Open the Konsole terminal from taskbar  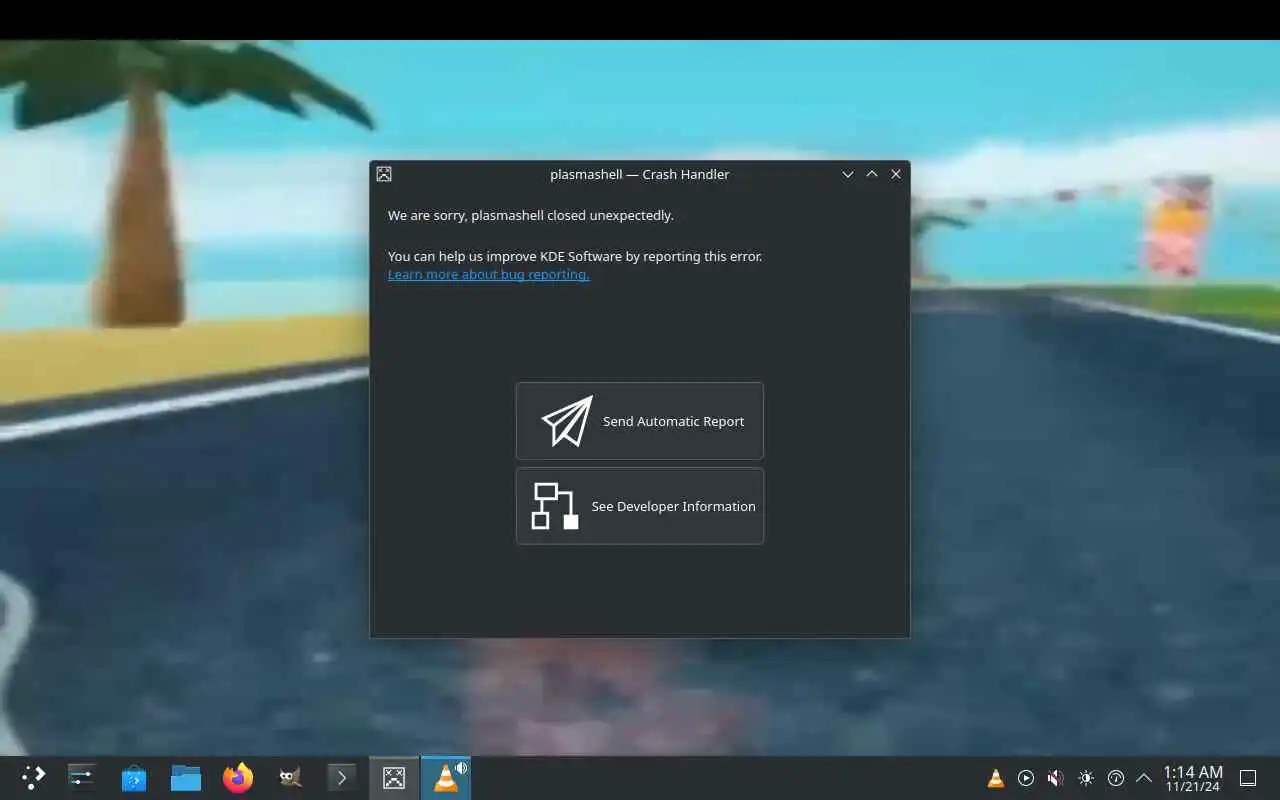[342, 777]
